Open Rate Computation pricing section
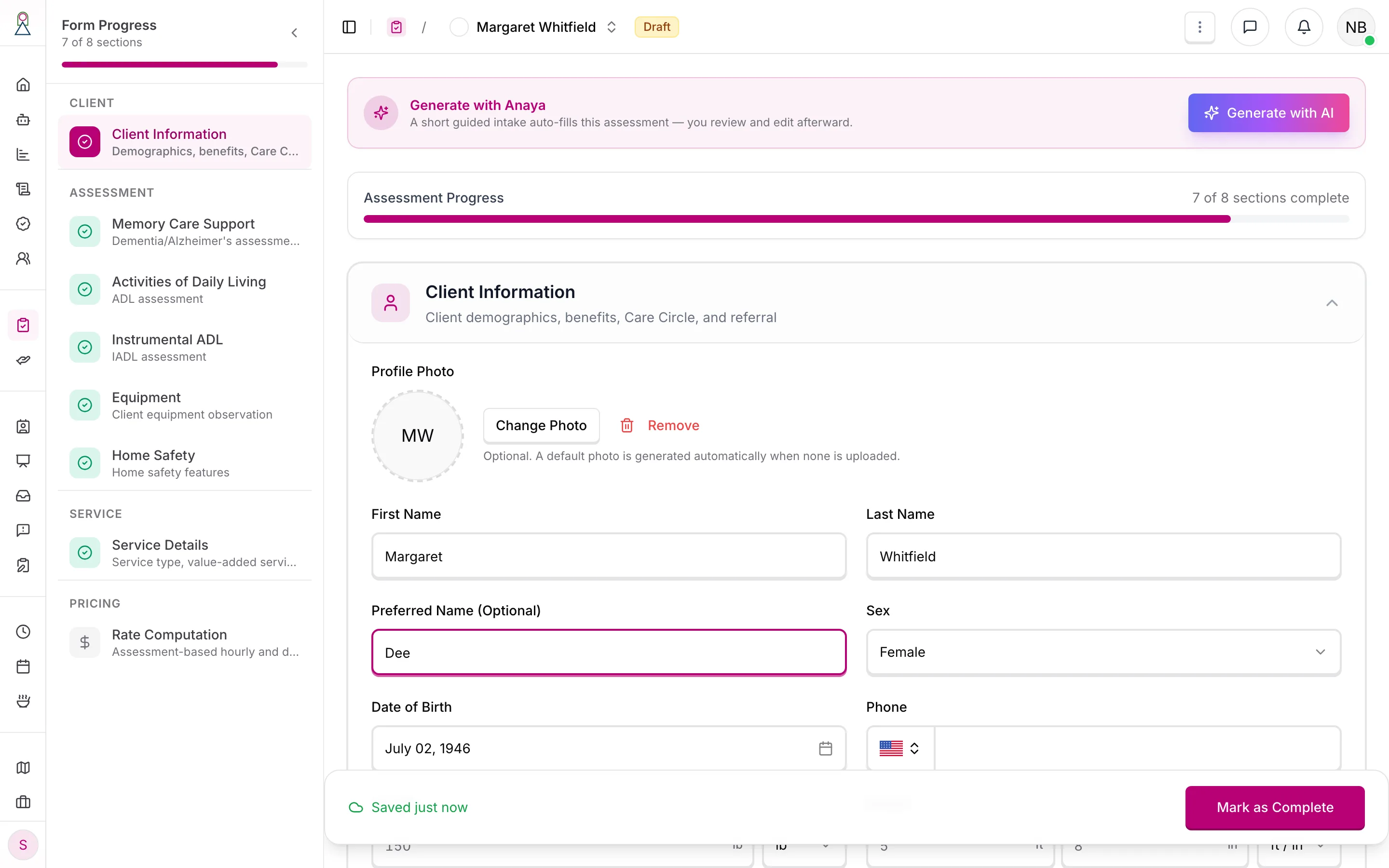The width and height of the screenshot is (1389, 868). pyautogui.click(x=185, y=642)
